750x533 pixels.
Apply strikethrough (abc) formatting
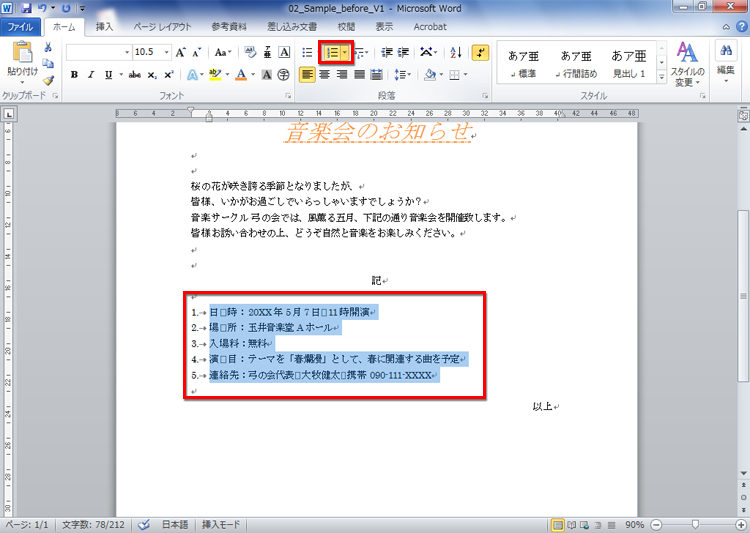coord(134,75)
